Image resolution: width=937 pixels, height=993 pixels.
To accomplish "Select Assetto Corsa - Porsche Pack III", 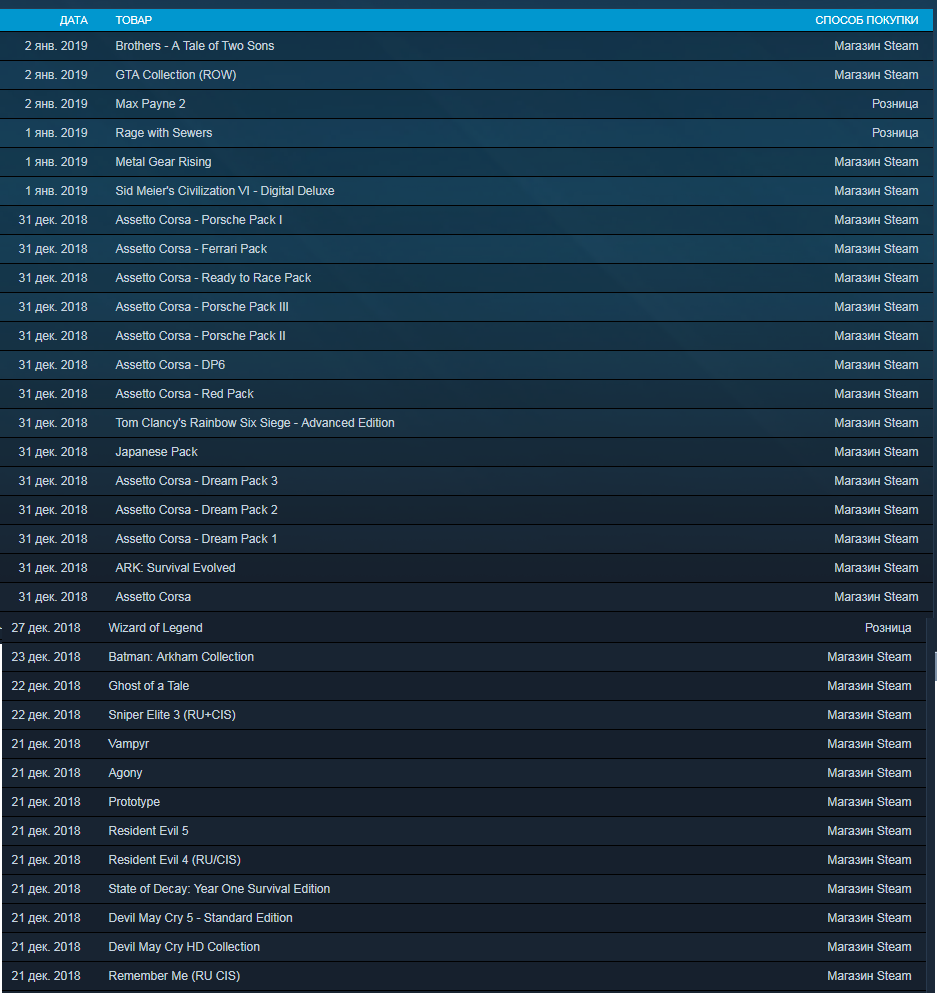I will (202, 307).
